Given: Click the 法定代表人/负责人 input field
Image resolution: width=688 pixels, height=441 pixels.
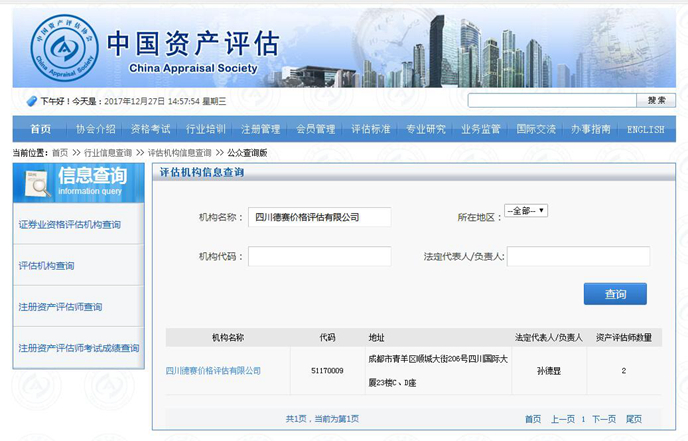Looking at the screenshot, I should pyautogui.click(x=578, y=256).
